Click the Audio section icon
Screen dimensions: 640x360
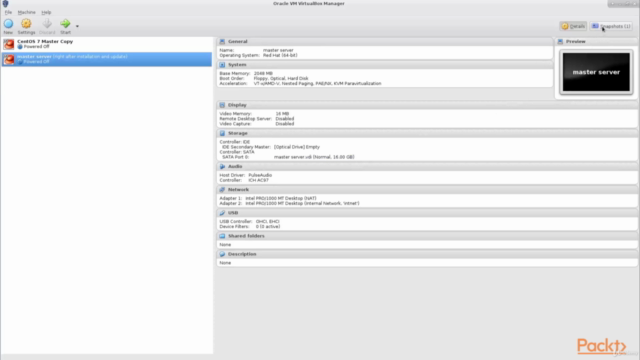222,167
